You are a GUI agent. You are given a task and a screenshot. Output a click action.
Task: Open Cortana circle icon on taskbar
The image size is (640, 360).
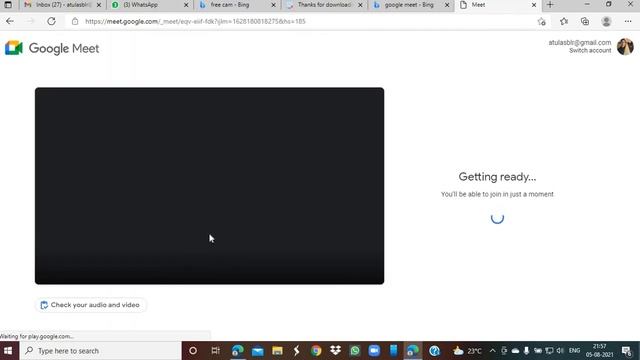click(x=193, y=351)
